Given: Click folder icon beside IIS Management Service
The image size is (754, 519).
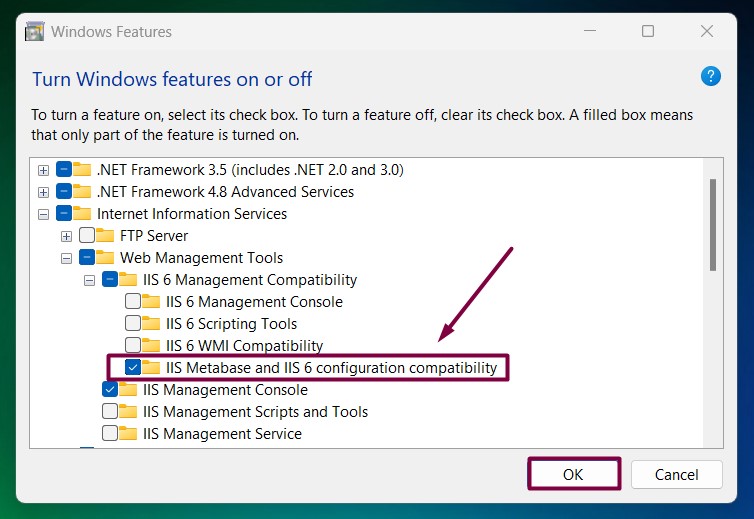Looking at the screenshot, I should 128,433.
